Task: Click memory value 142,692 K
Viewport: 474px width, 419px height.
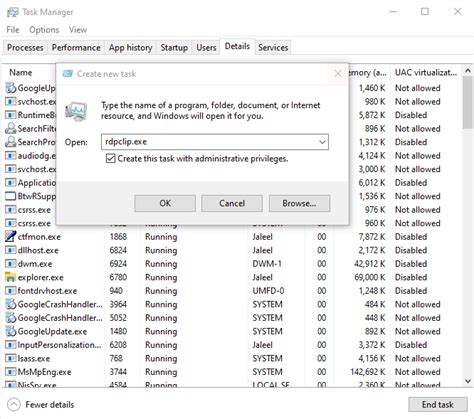Action: (x=368, y=372)
